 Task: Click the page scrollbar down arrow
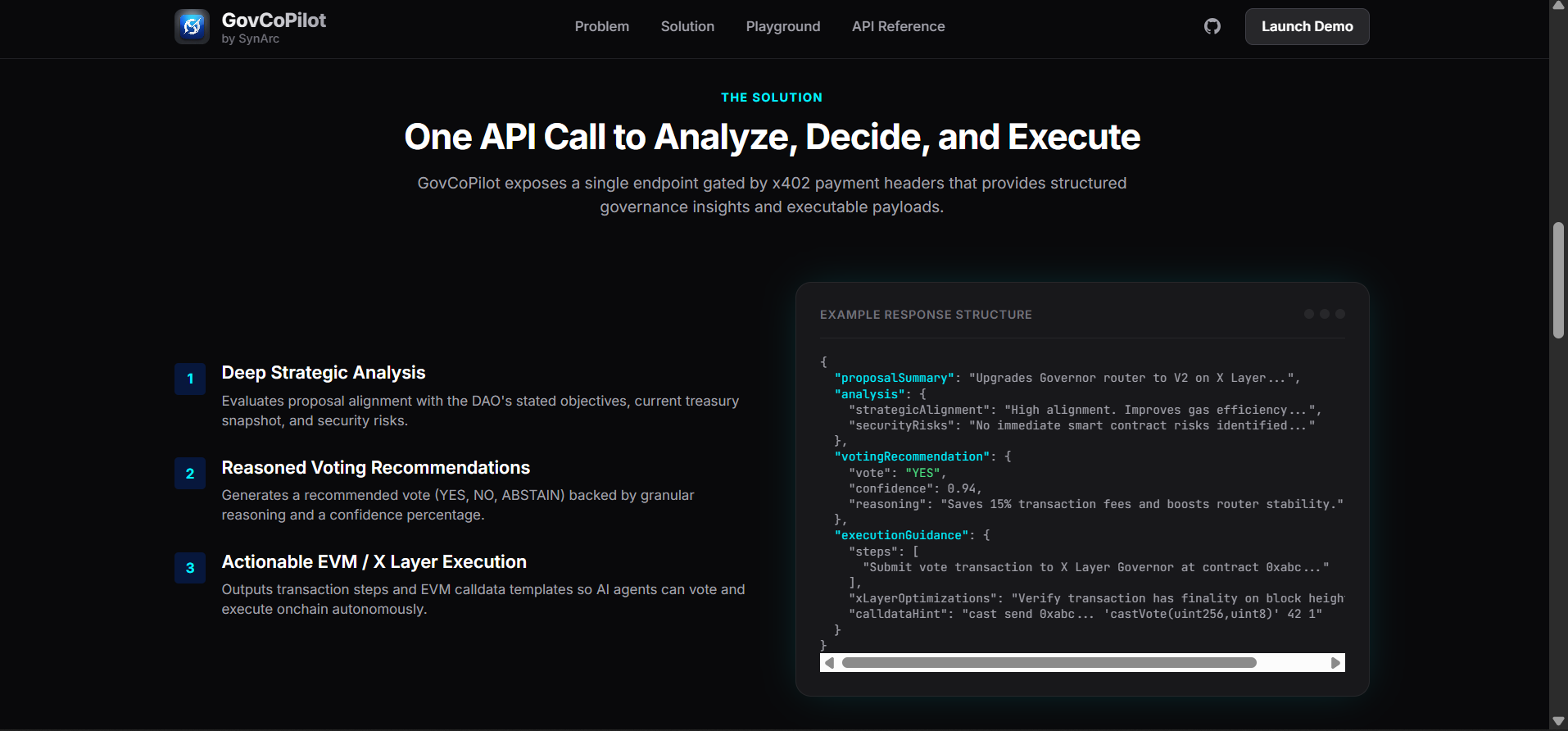[1558, 722]
